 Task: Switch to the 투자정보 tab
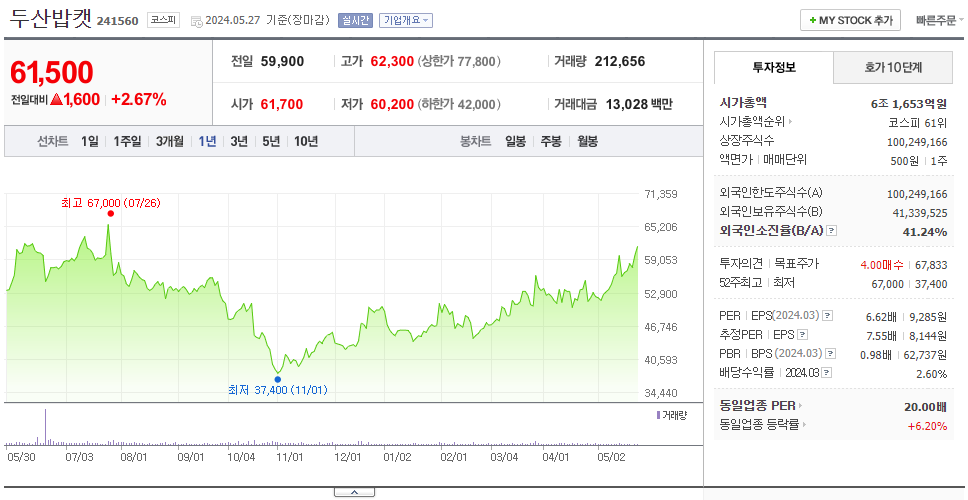click(x=774, y=67)
